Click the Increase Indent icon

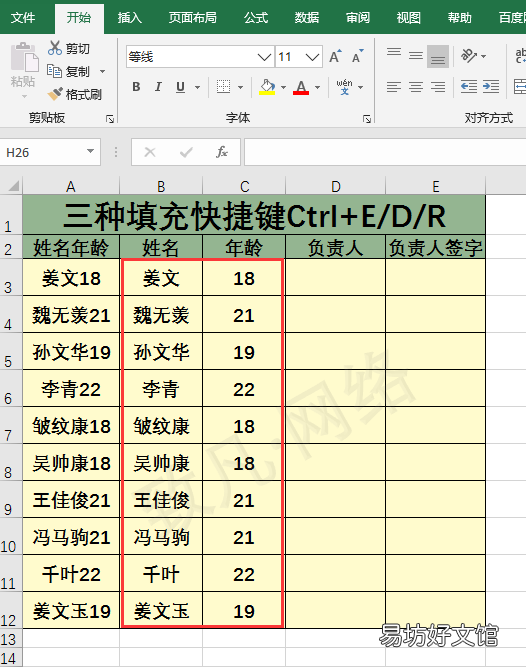pos(491,87)
